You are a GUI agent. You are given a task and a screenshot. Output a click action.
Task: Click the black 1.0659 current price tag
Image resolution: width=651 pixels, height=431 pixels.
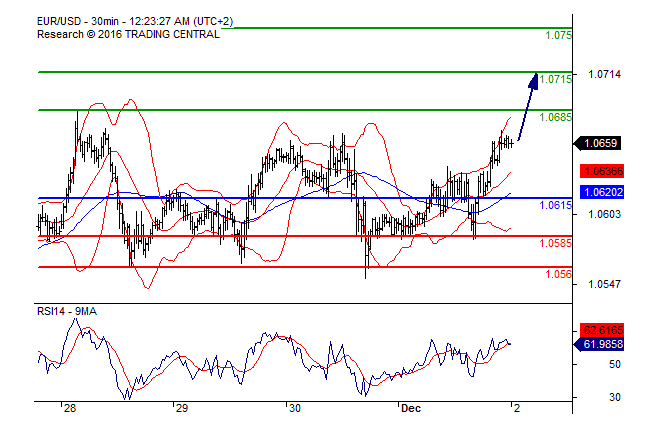coord(598,143)
